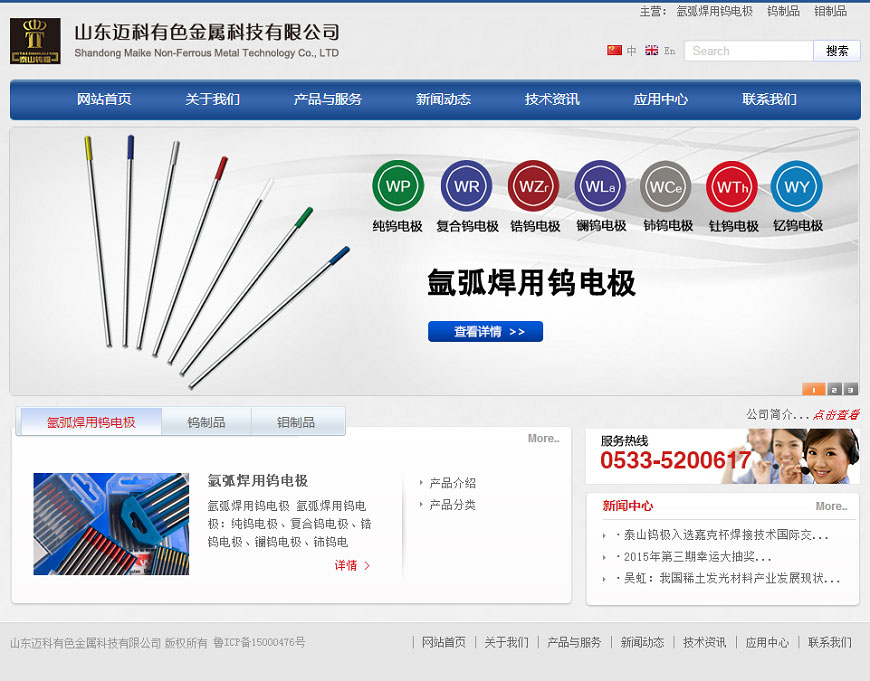The image size is (870, 681).
Task: Click the service hotline banner
Action: coord(722,456)
